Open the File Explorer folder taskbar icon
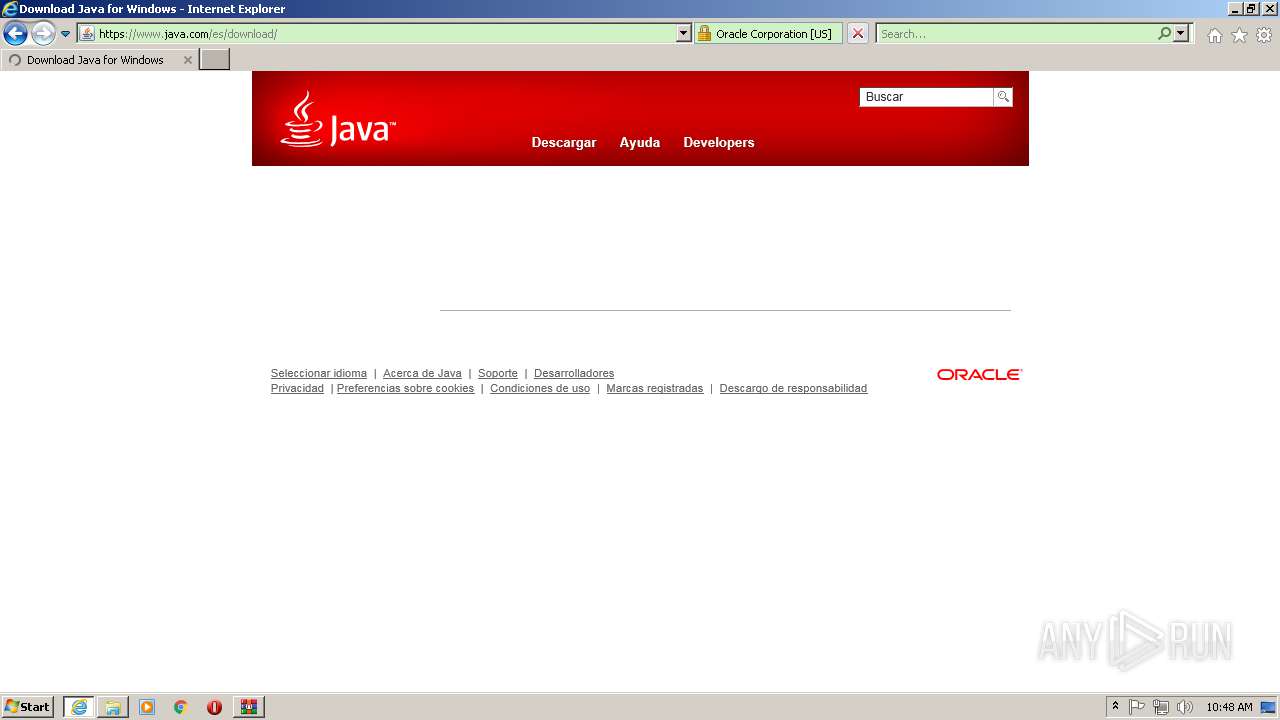1280x720 pixels. click(113, 707)
